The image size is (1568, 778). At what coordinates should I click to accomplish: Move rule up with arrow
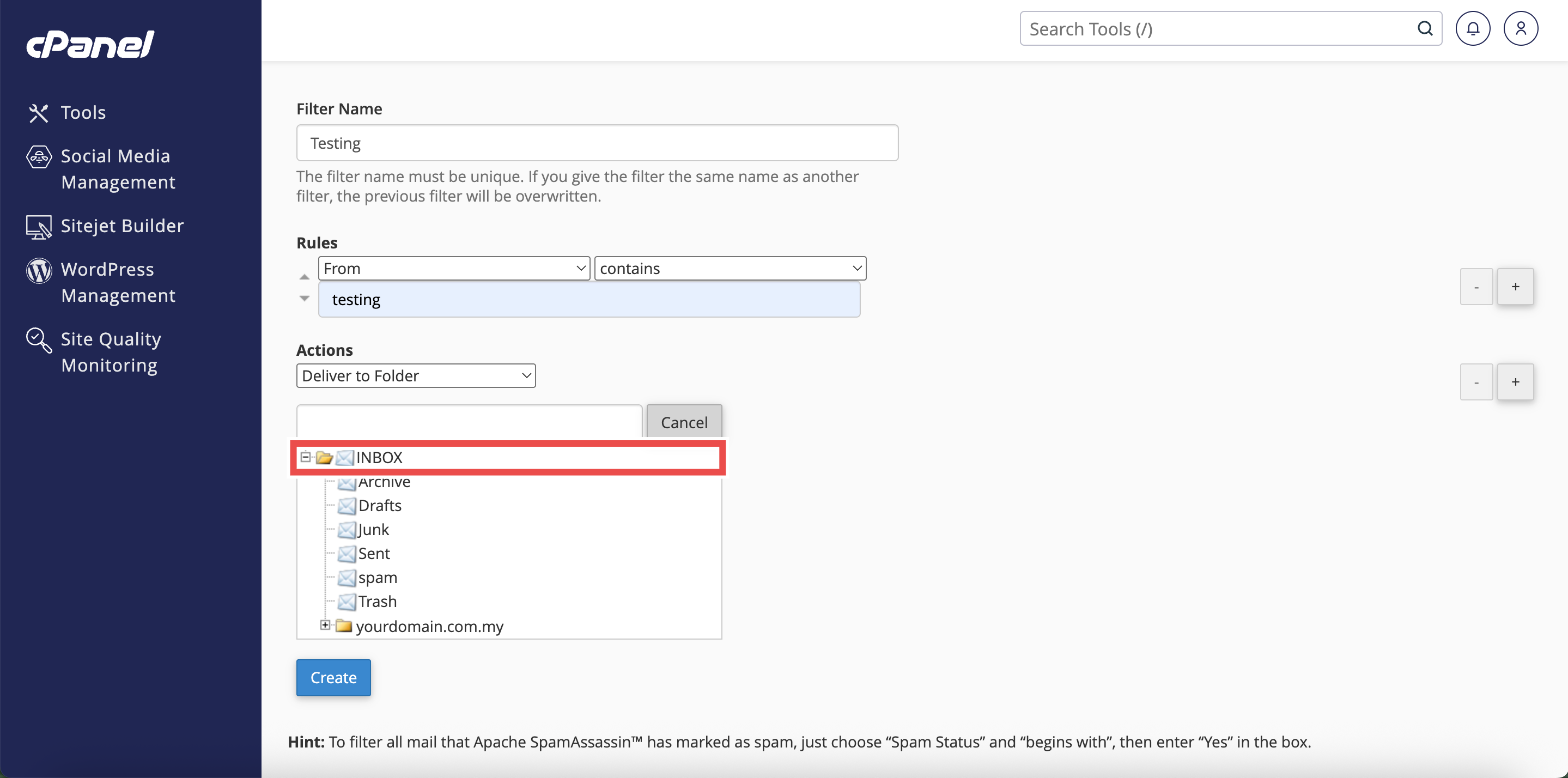click(305, 277)
